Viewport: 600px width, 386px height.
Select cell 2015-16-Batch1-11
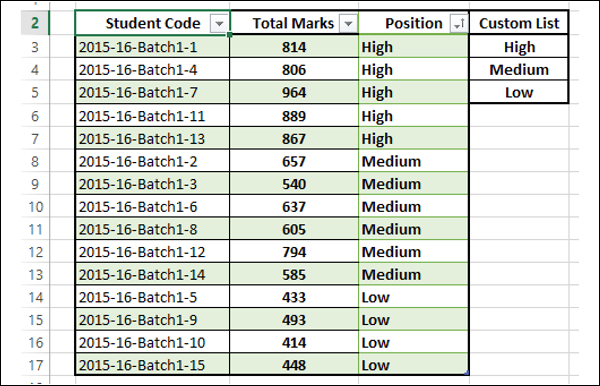point(153,116)
